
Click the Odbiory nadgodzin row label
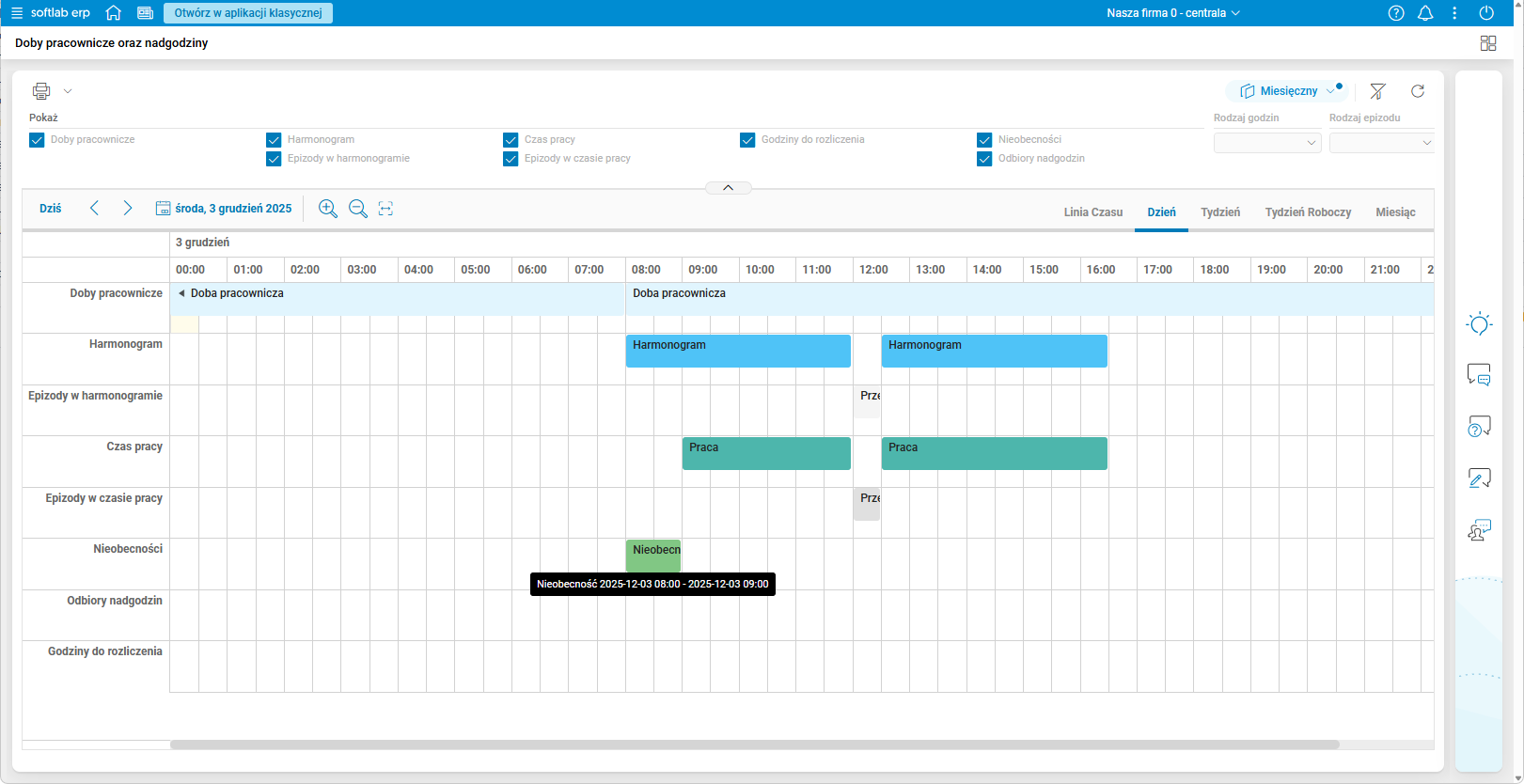tap(115, 601)
